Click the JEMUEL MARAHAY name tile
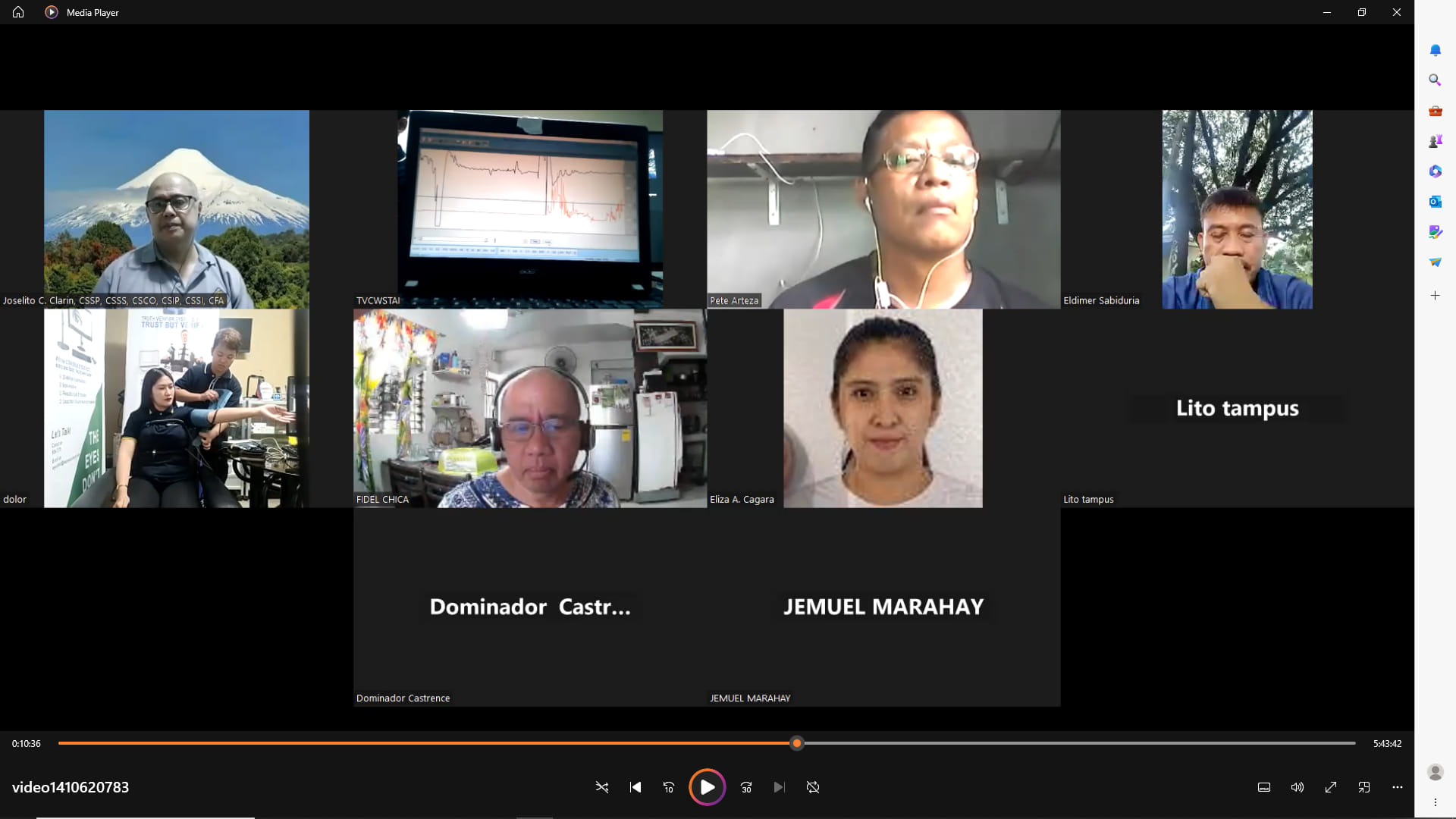1456x819 pixels. pos(883,607)
